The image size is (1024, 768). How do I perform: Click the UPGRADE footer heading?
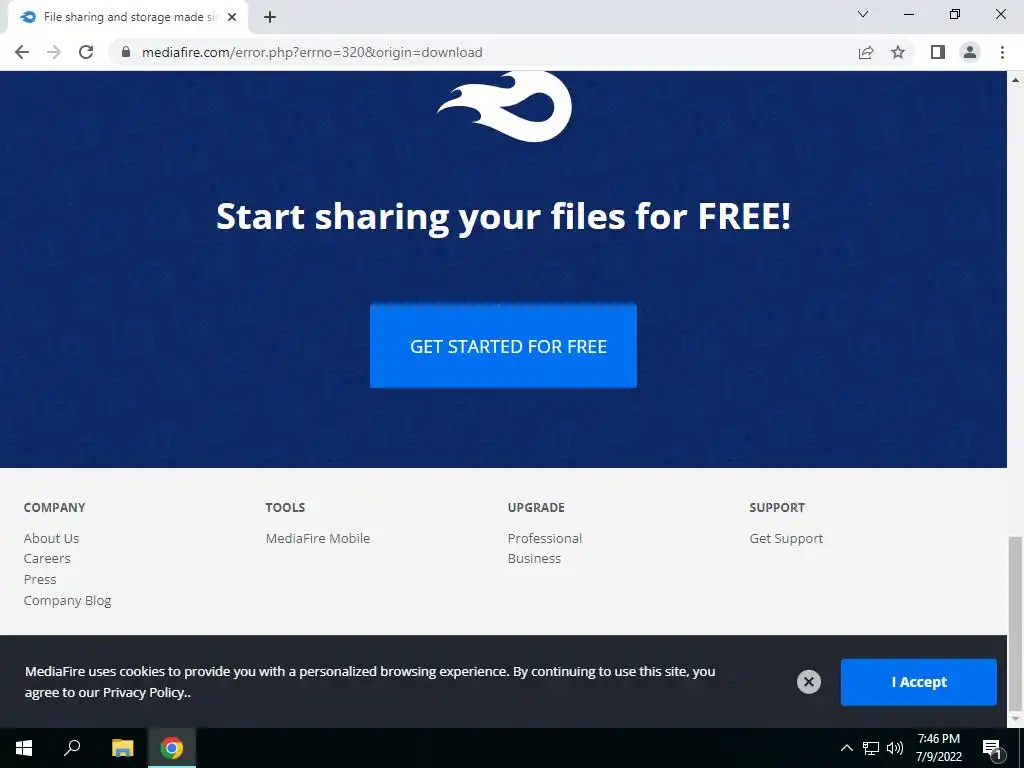[x=536, y=507]
